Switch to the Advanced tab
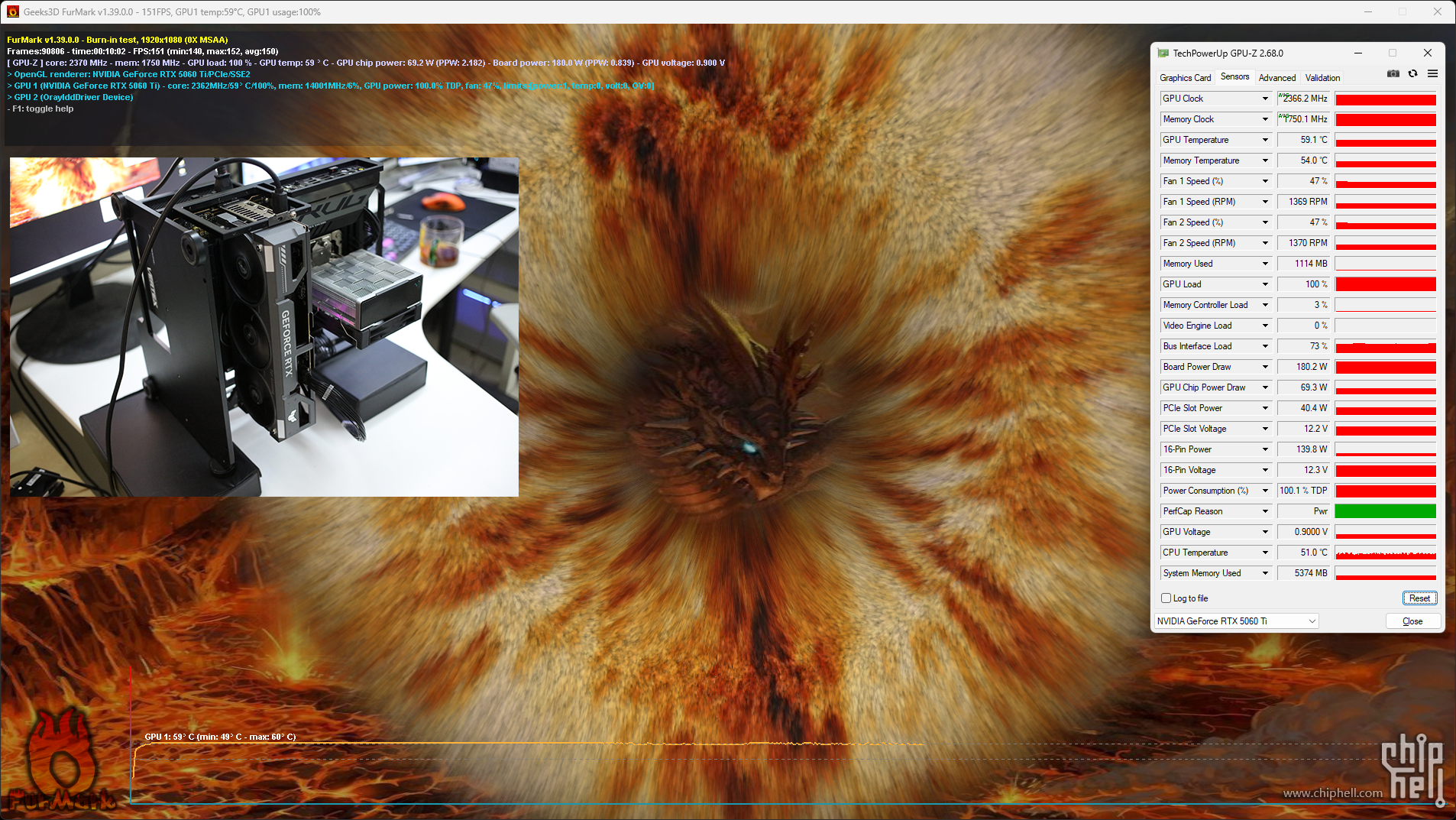Screen dimensions: 1456x820 [x=1276, y=78]
